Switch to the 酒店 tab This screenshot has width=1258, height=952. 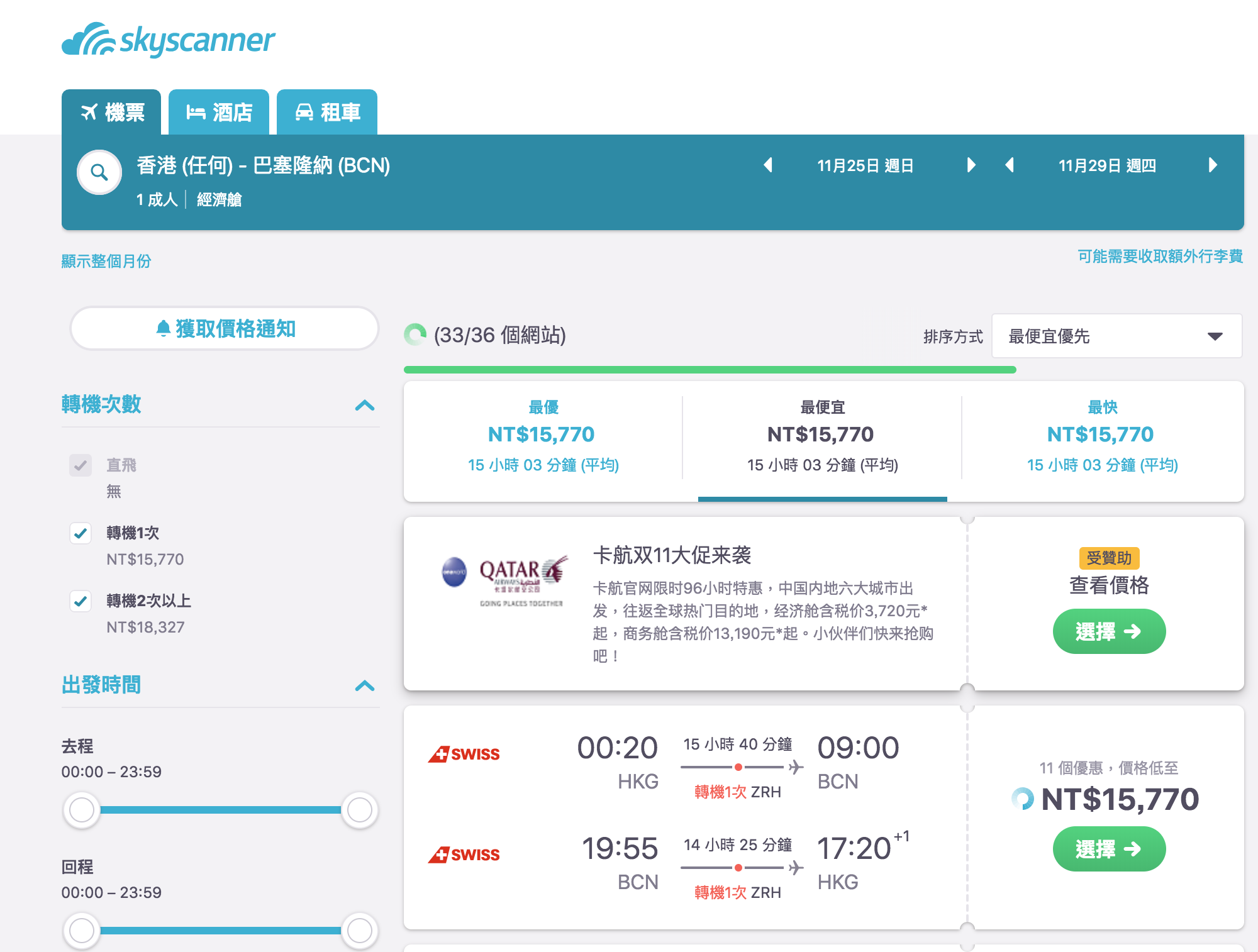click(218, 113)
